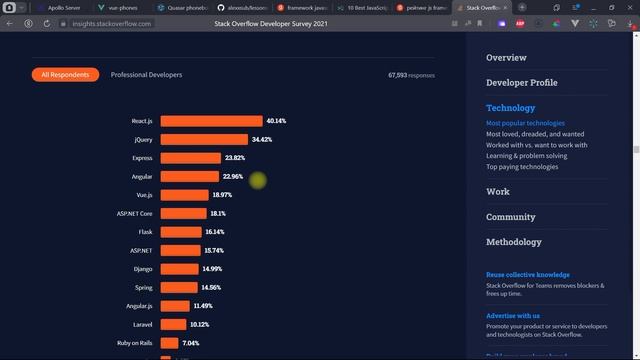Open the ABP Adblock Plus extension
The width and height of the screenshot is (640, 360).
pyautogui.click(x=520, y=24)
